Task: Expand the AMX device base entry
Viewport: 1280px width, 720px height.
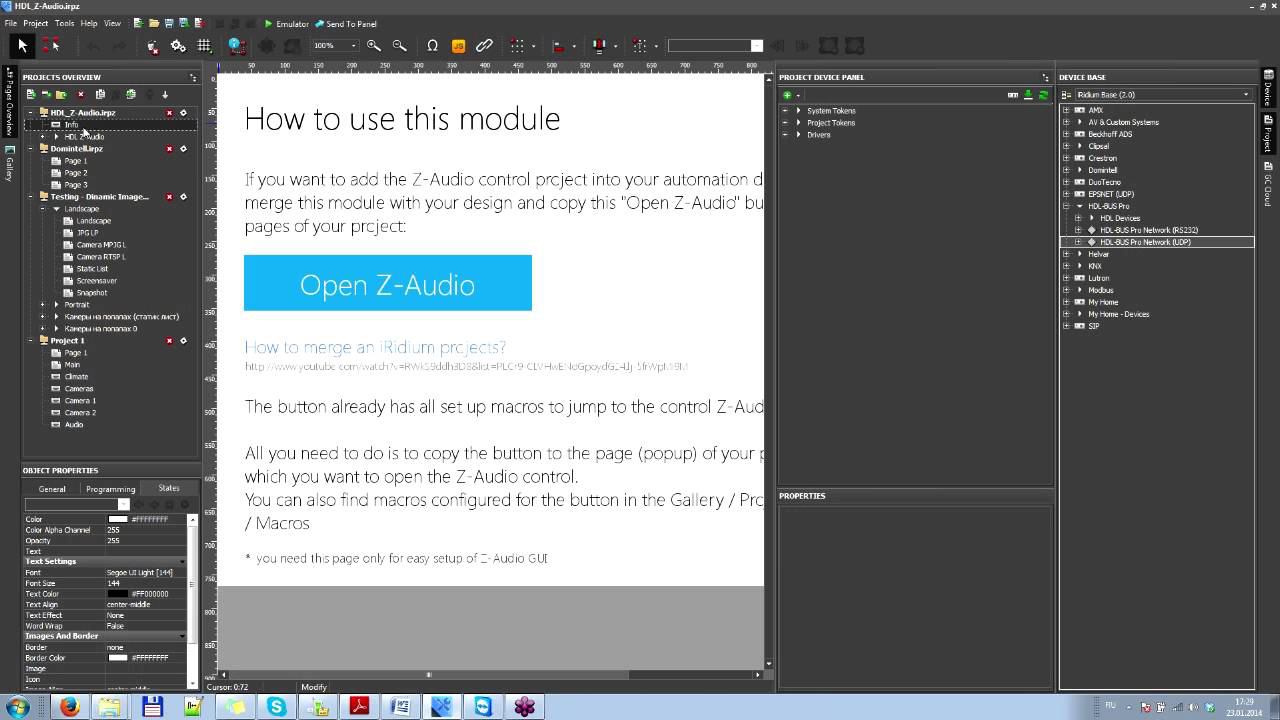Action: (x=1066, y=110)
